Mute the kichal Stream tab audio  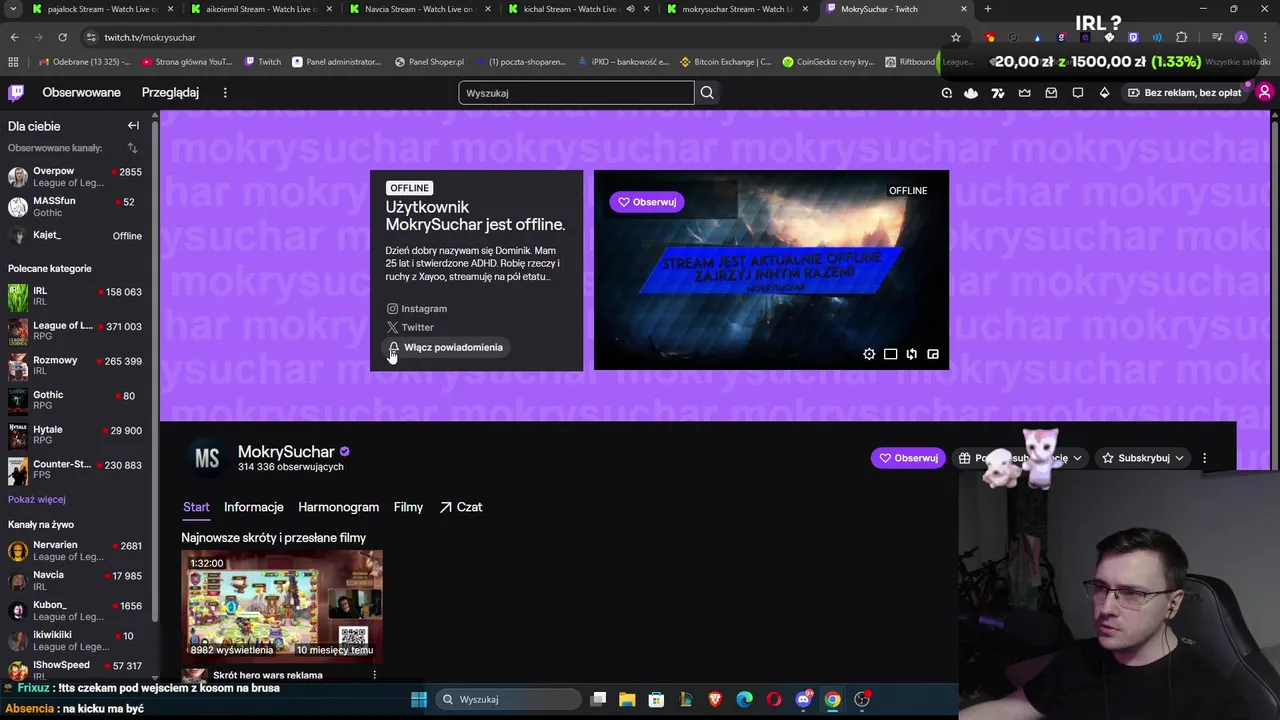[630, 9]
